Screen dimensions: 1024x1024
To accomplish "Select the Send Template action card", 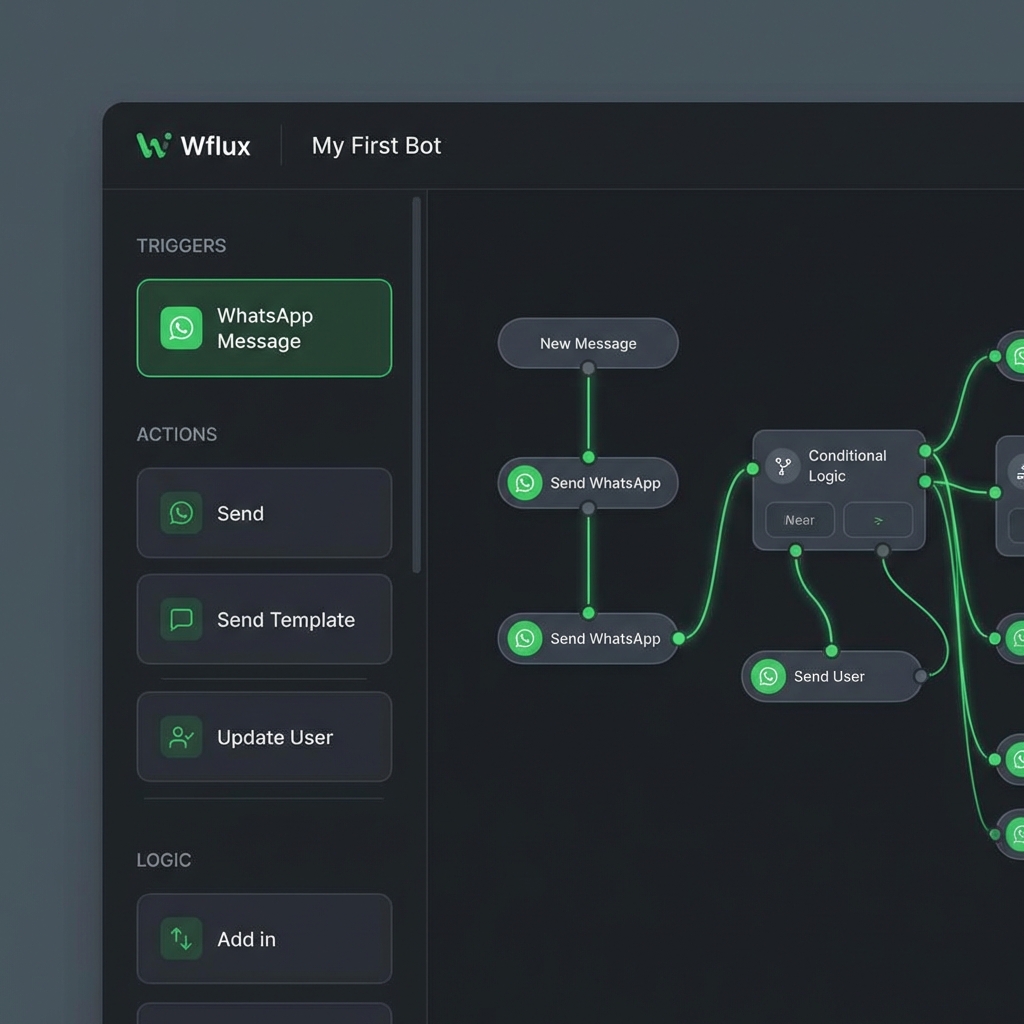I will click(x=264, y=620).
